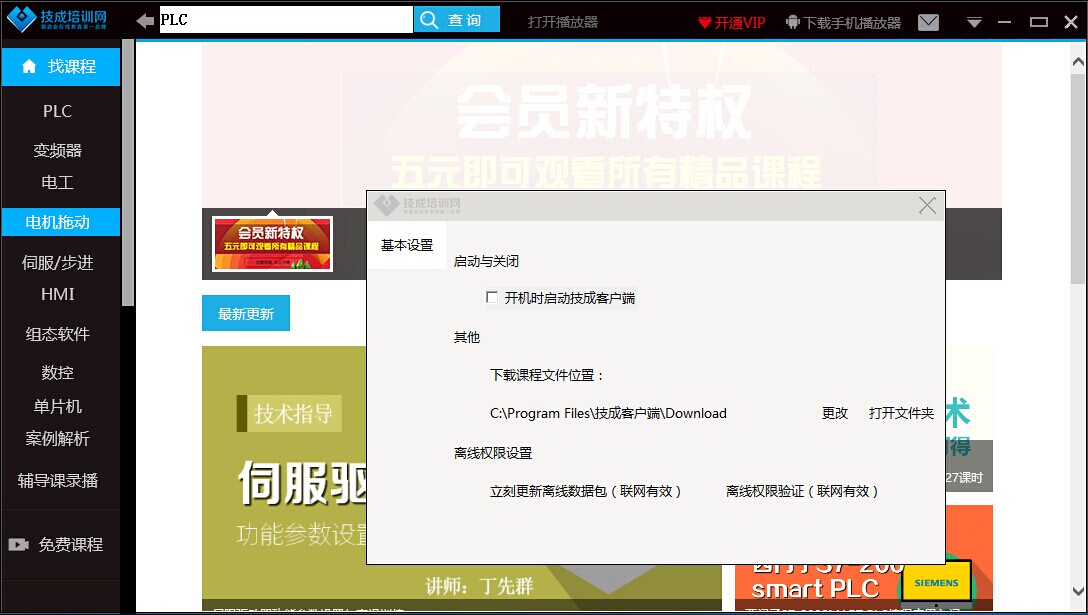Enable 开机时启动技成客户端 checkbox

tap(492, 297)
